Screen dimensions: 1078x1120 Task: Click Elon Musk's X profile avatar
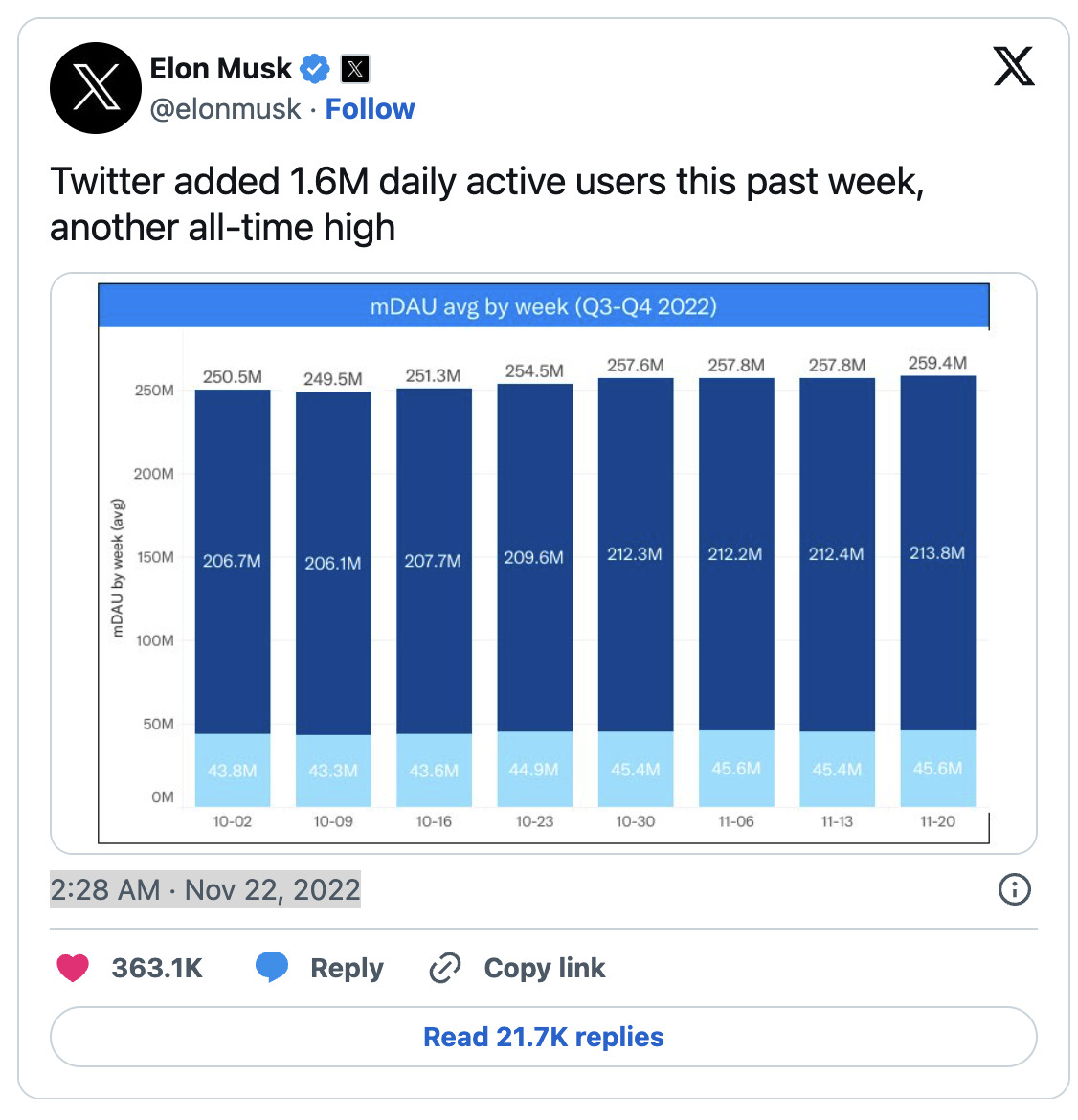click(96, 88)
